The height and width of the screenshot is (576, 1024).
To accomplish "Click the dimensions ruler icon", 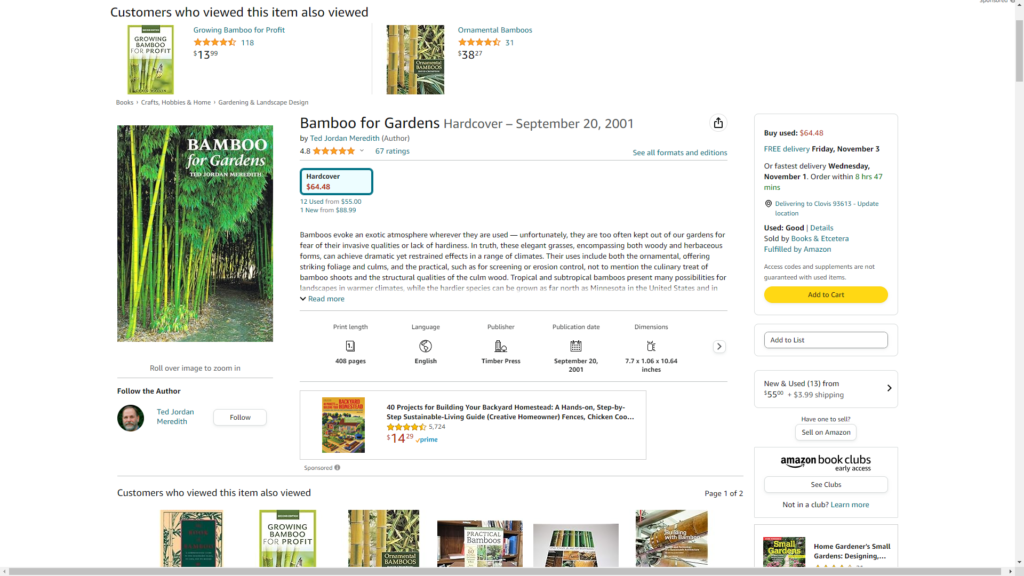I will [x=651, y=346].
